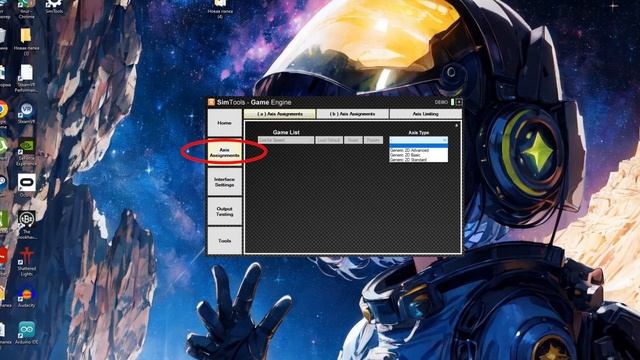
Task: Select Generic 2D Advanced from list
Action: pos(409,150)
